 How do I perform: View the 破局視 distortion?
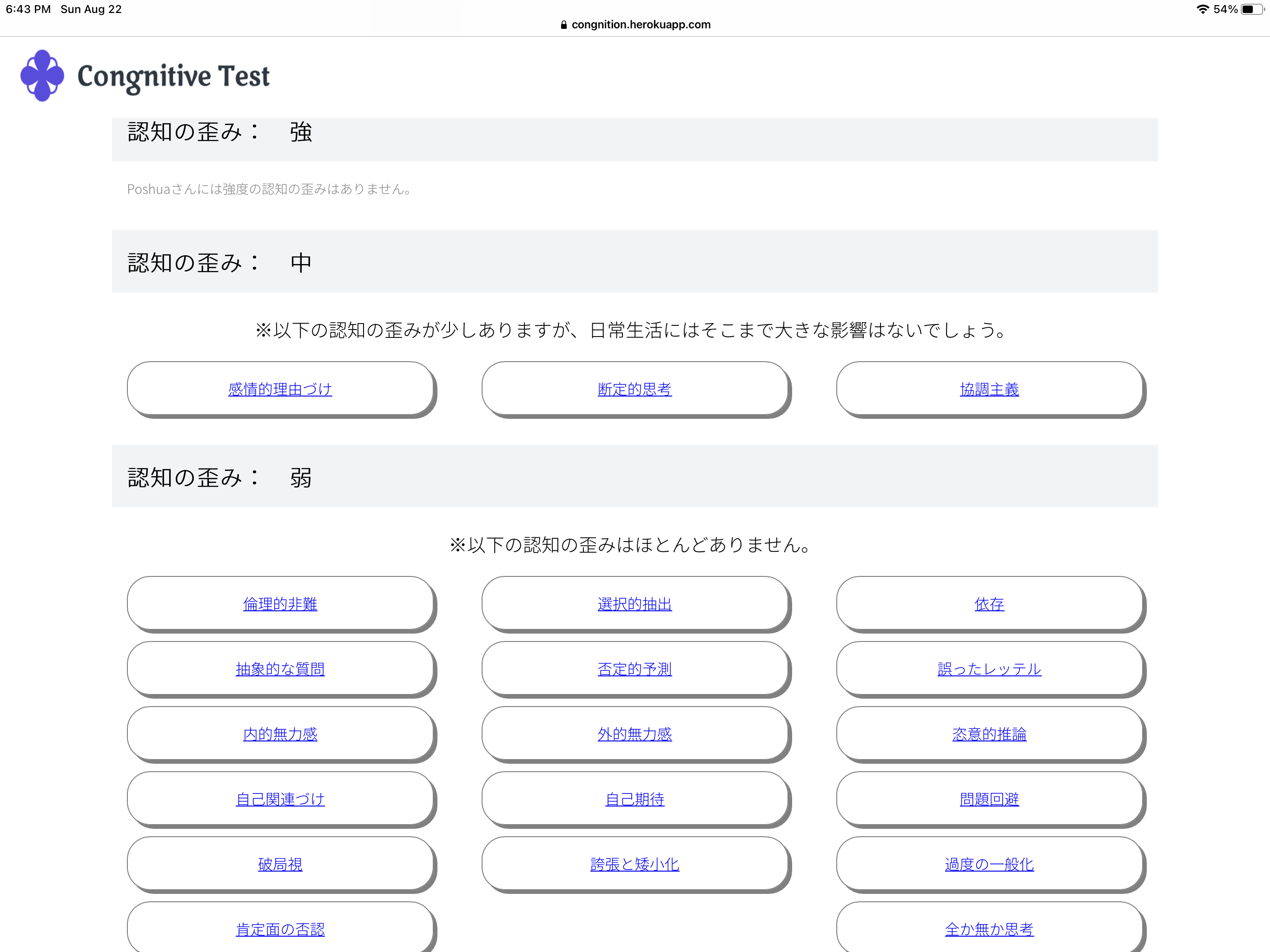(280, 864)
